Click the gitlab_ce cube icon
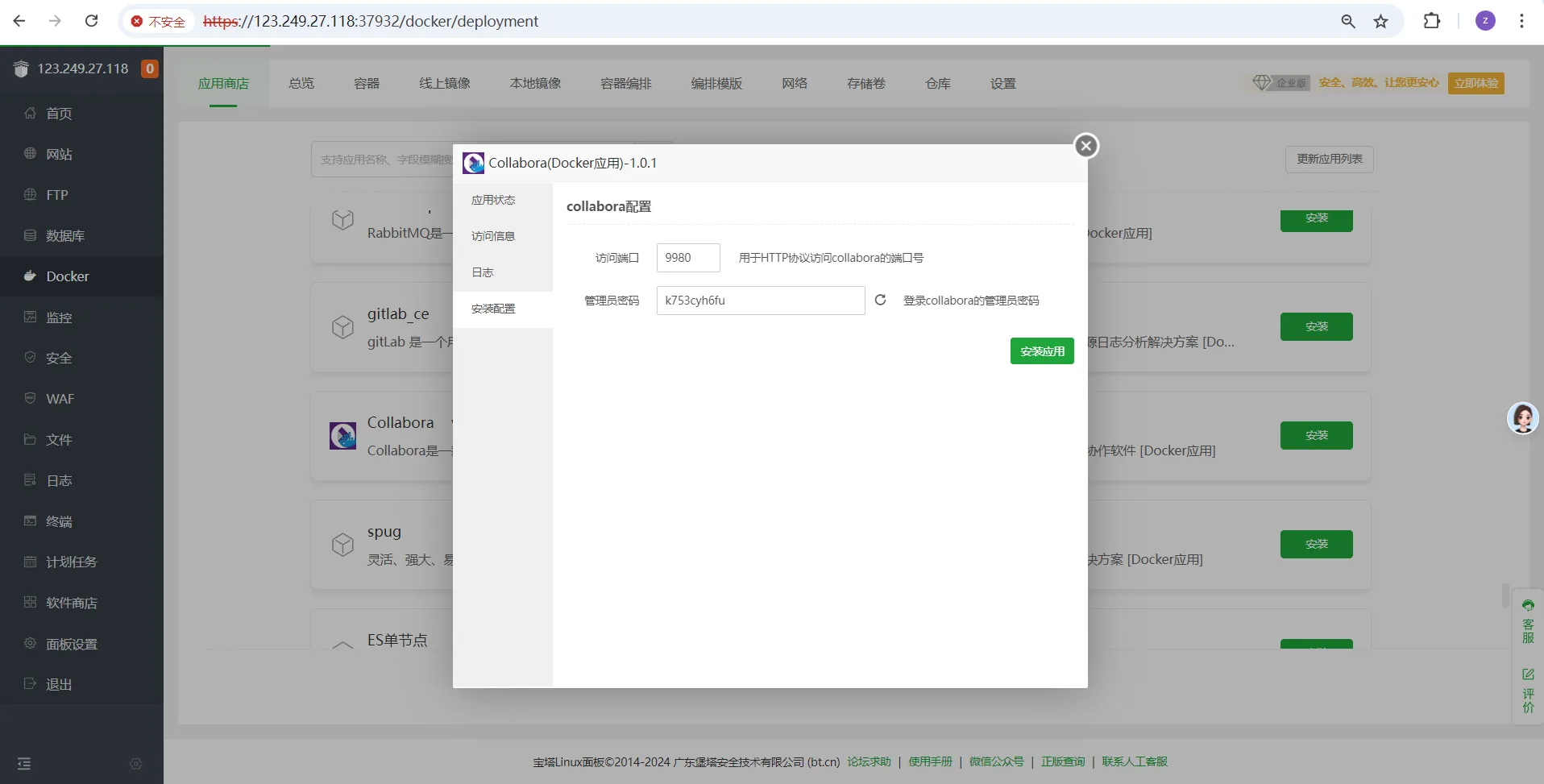Image resolution: width=1544 pixels, height=784 pixels. 342,327
